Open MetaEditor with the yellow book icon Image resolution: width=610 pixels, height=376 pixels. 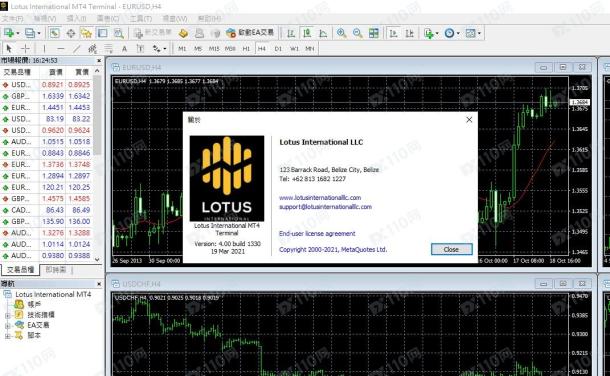[183, 33]
